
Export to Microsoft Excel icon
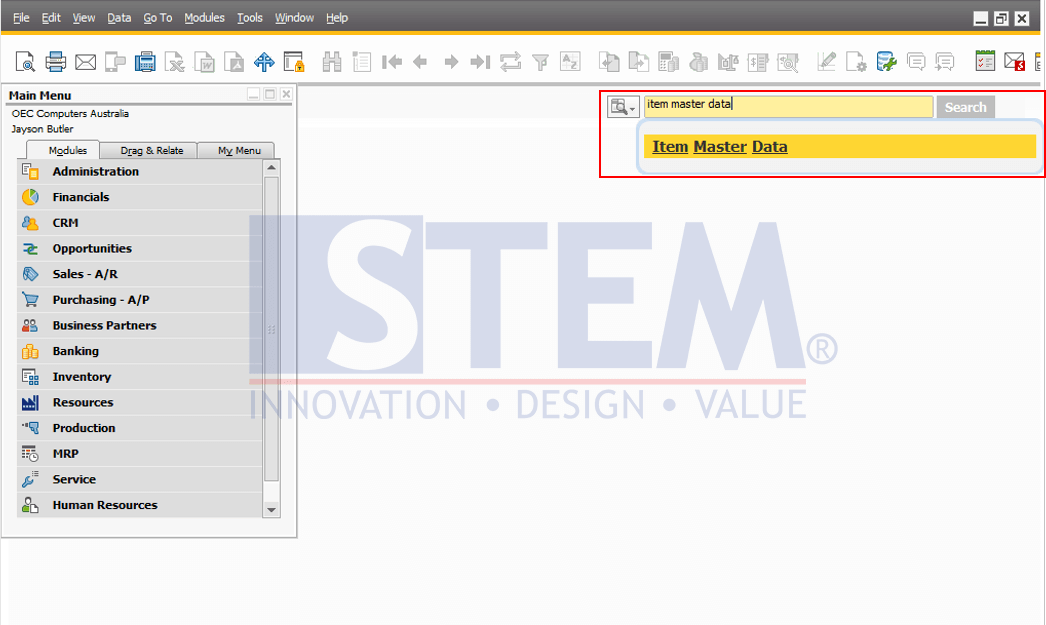click(x=175, y=62)
